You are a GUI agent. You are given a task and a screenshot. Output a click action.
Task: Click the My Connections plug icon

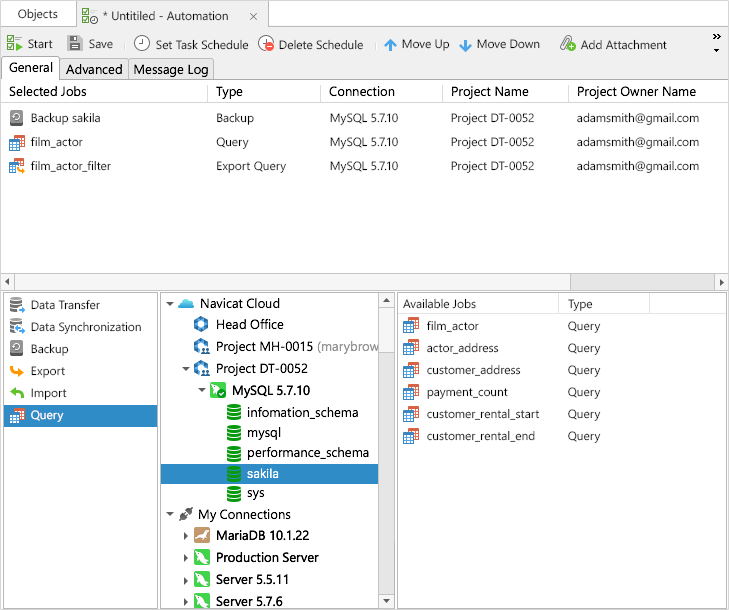pyautogui.click(x=186, y=514)
